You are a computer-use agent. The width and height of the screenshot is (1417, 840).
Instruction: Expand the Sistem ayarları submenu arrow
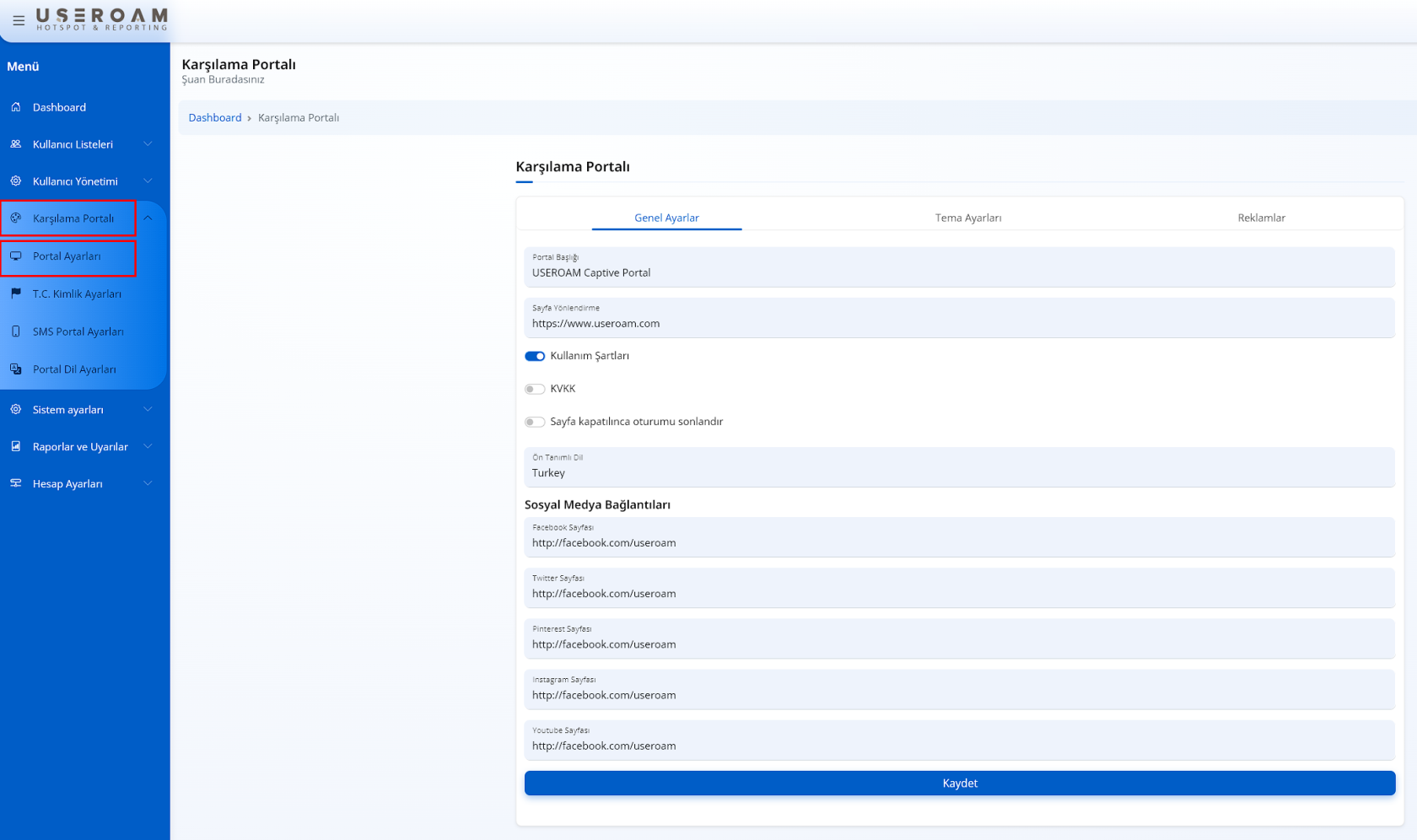click(148, 410)
